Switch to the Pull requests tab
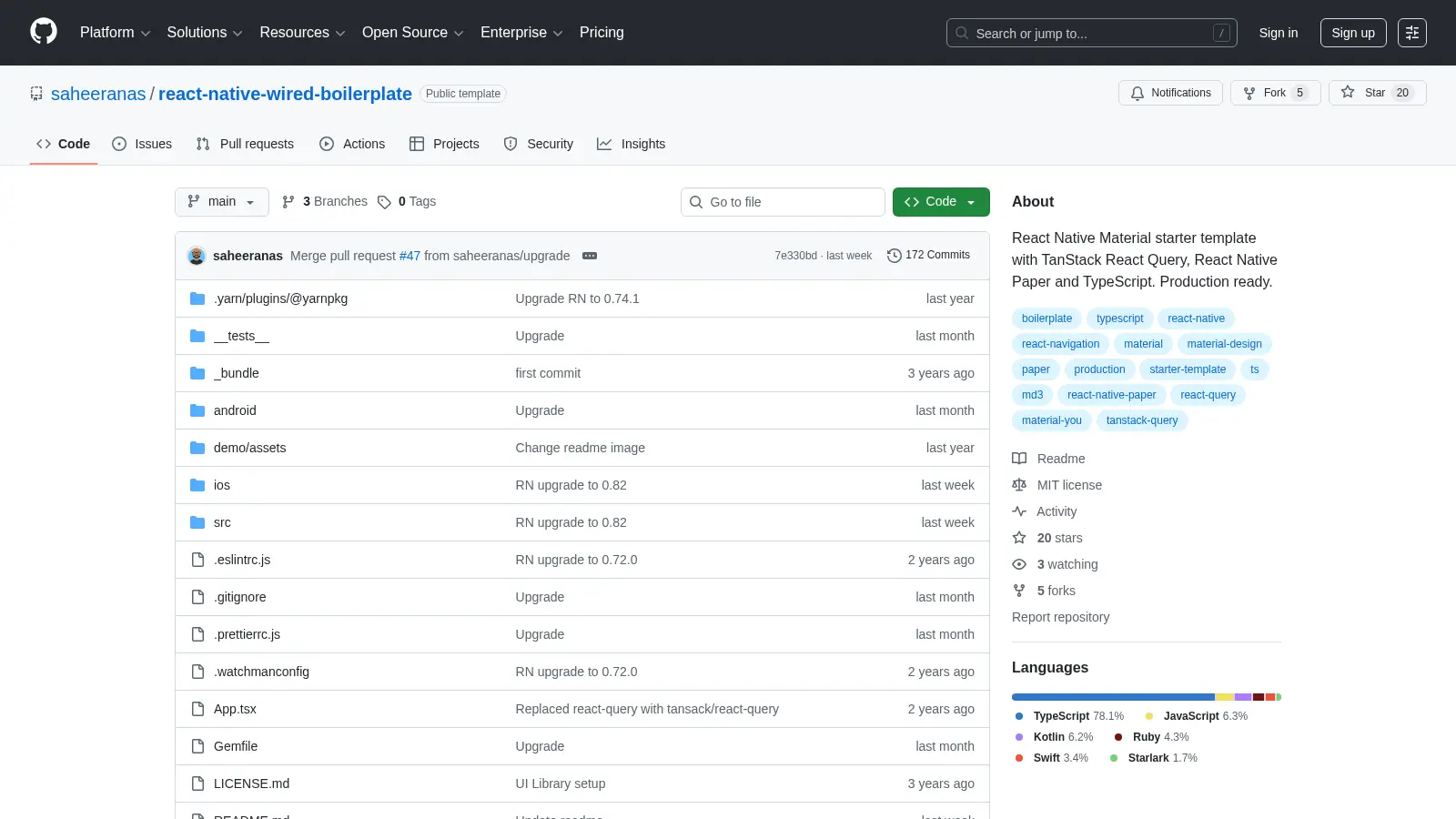The width and height of the screenshot is (1456, 819). click(x=245, y=144)
